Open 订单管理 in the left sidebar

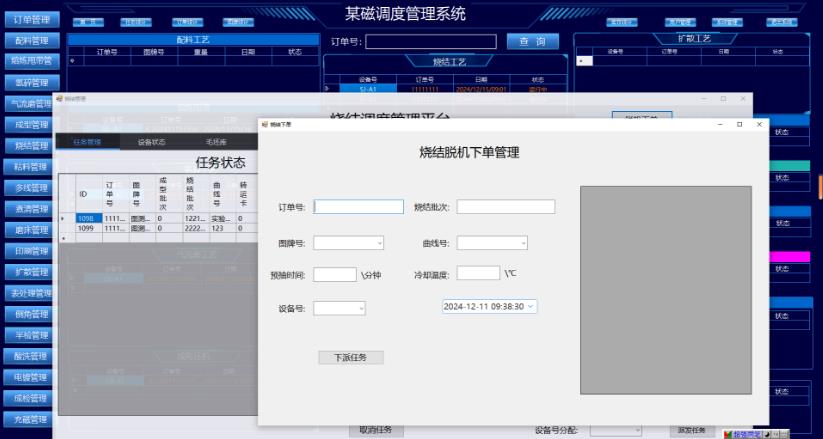(30, 18)
